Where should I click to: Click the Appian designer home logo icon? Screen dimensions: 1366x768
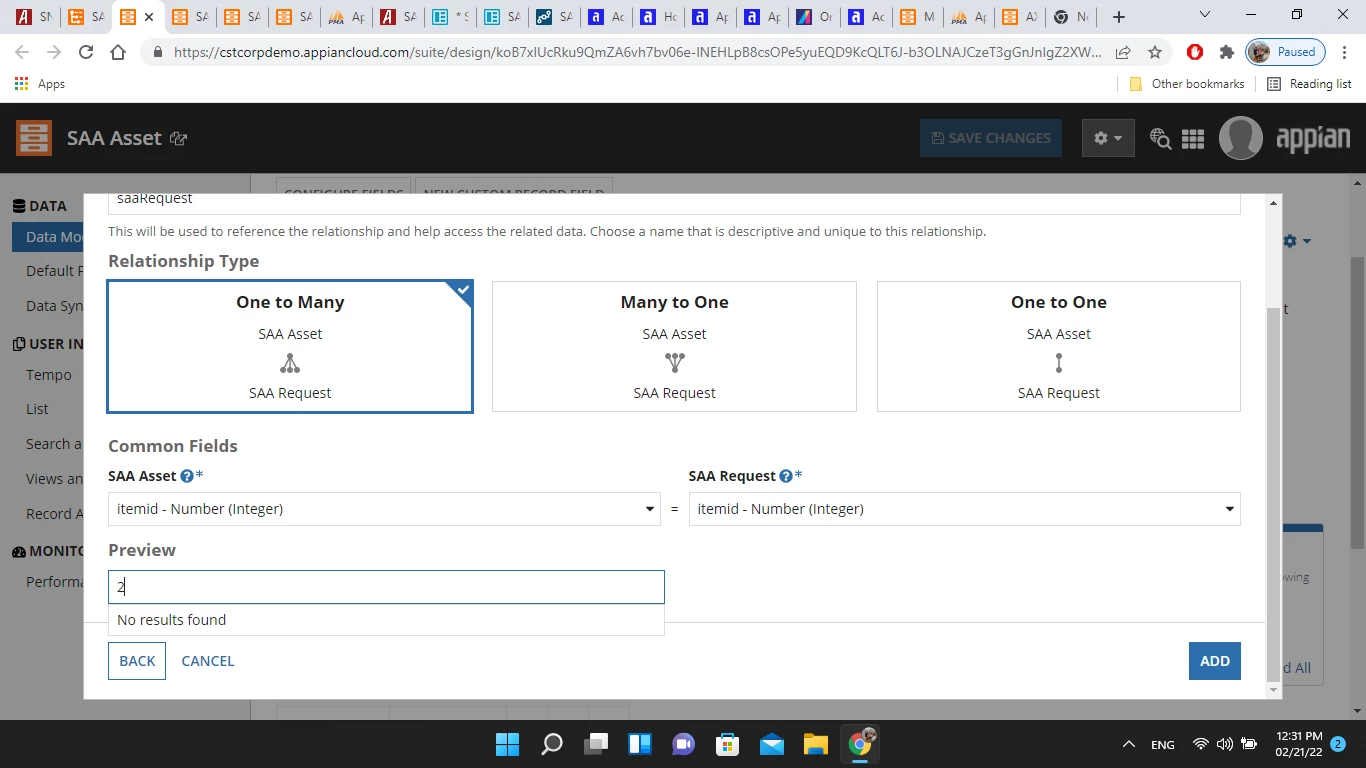click(34, 138)
